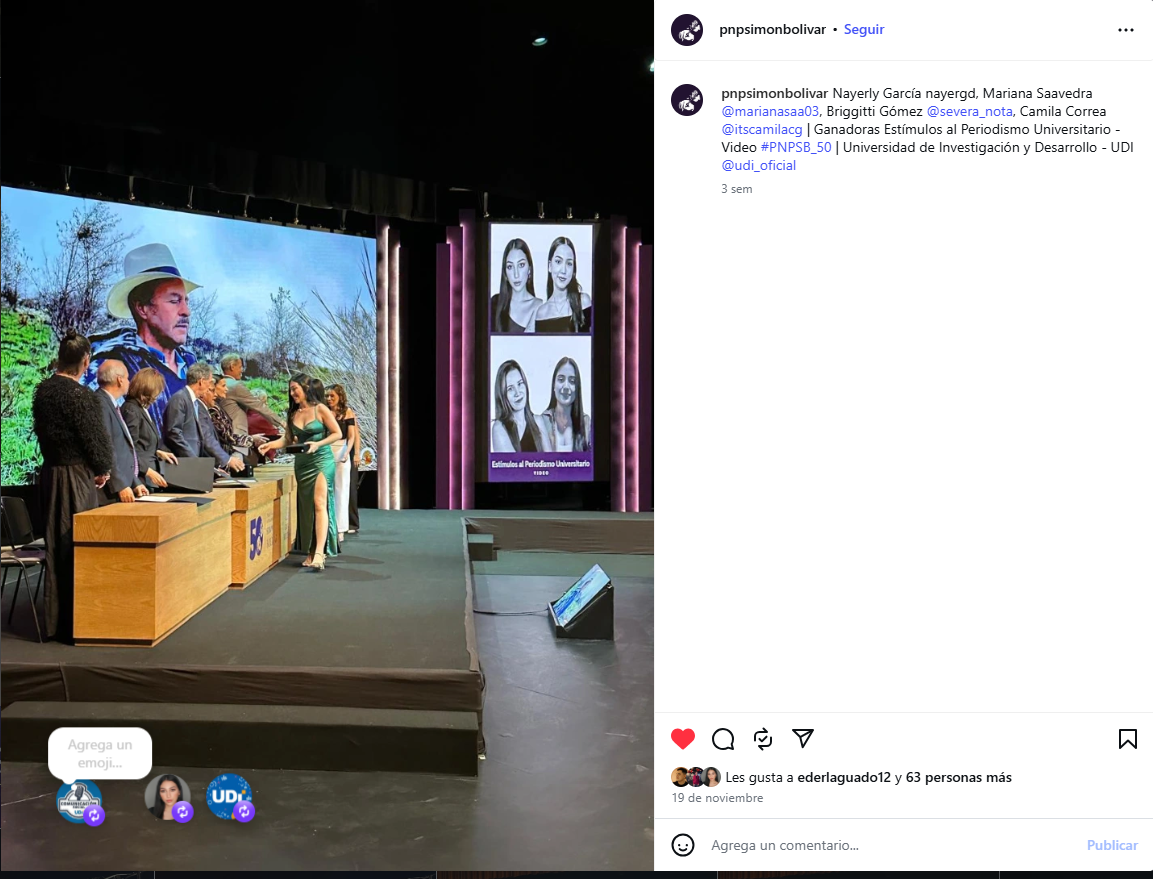
Task: Click pnpsimonbolivar username in post header
Action: click(772, 30)
